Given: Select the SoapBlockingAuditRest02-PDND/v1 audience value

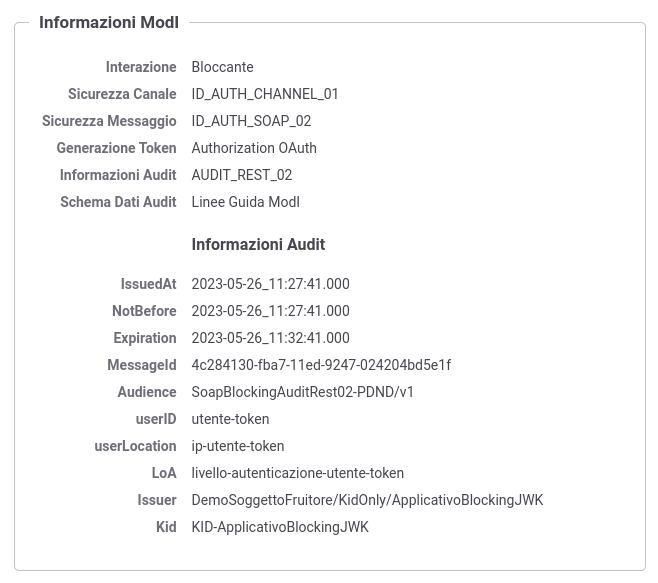Looking at the screenshot, I should (303, 392).
